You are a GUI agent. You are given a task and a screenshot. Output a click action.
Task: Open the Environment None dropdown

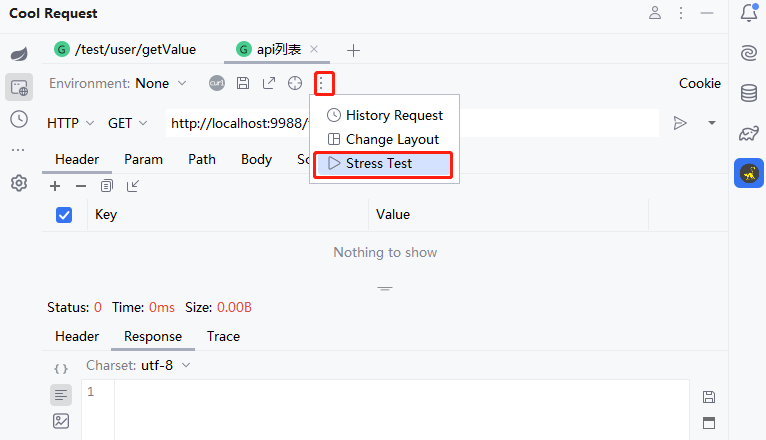(x=160, y=84)
